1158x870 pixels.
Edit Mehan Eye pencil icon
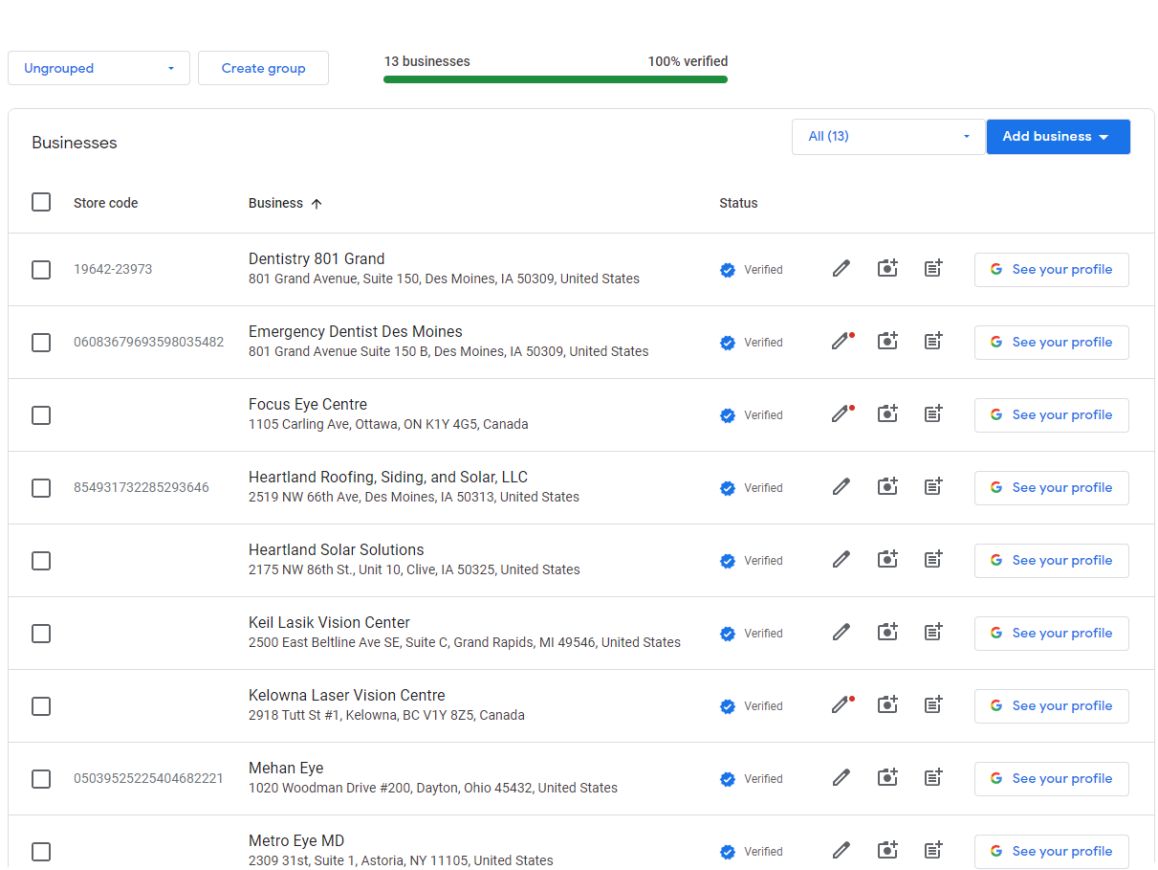pos(841,778)
